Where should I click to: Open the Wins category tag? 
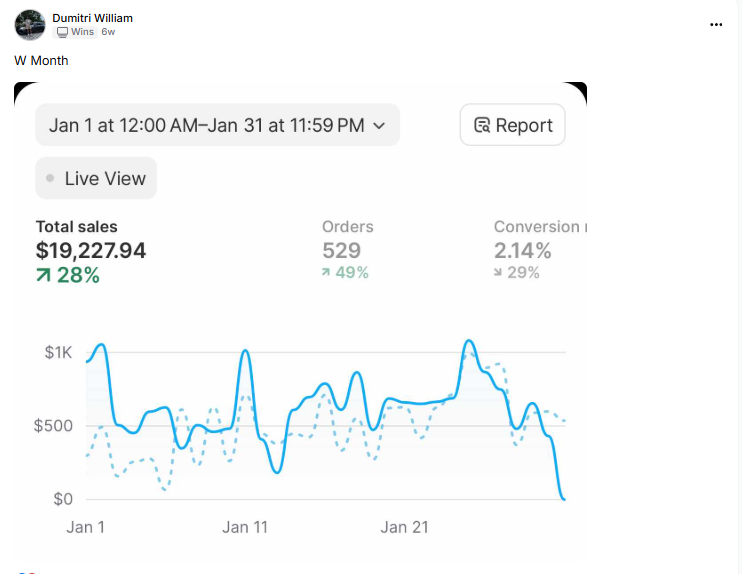(75, 32)
